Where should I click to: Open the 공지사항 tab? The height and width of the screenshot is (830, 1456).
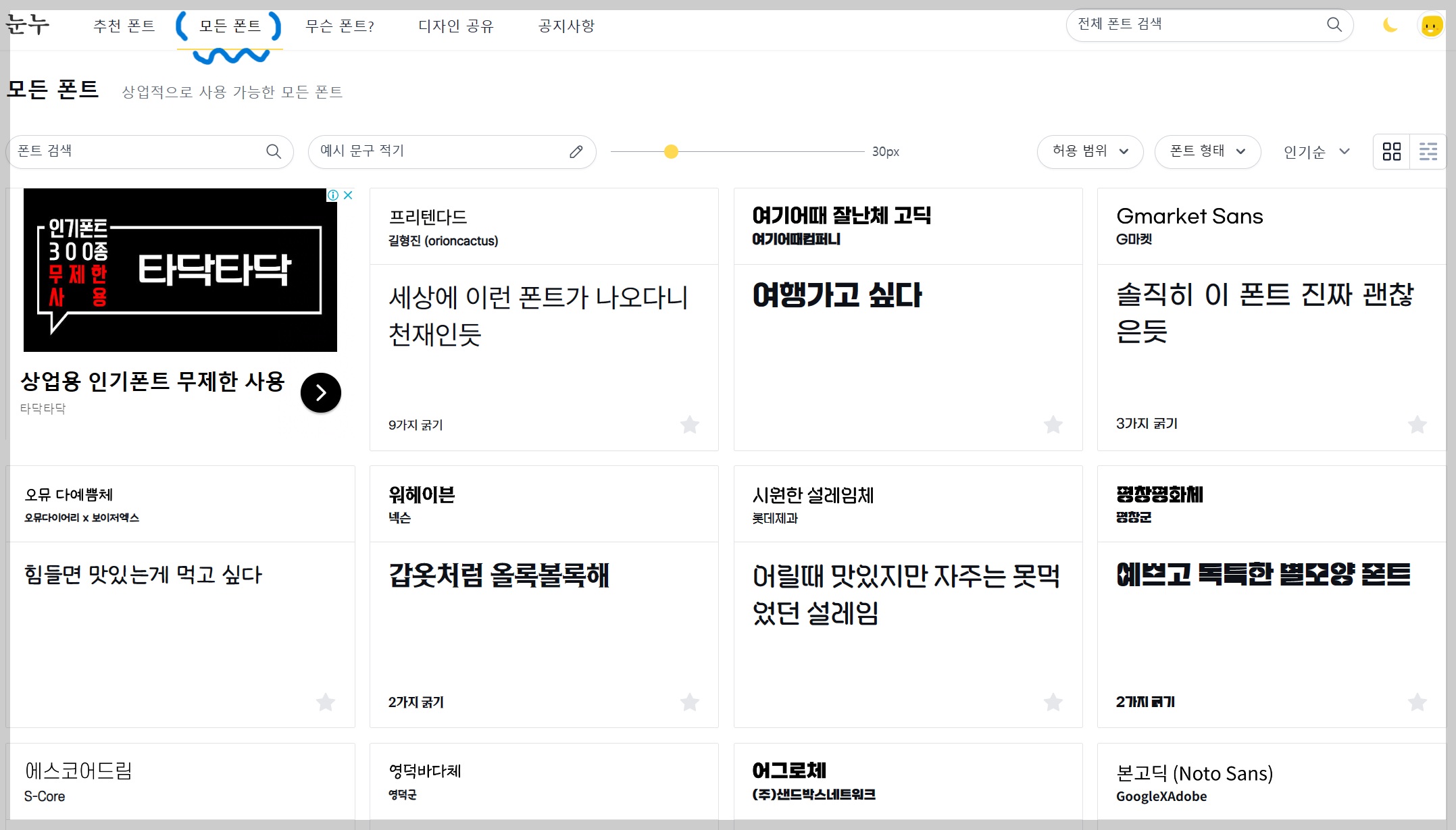566,26
